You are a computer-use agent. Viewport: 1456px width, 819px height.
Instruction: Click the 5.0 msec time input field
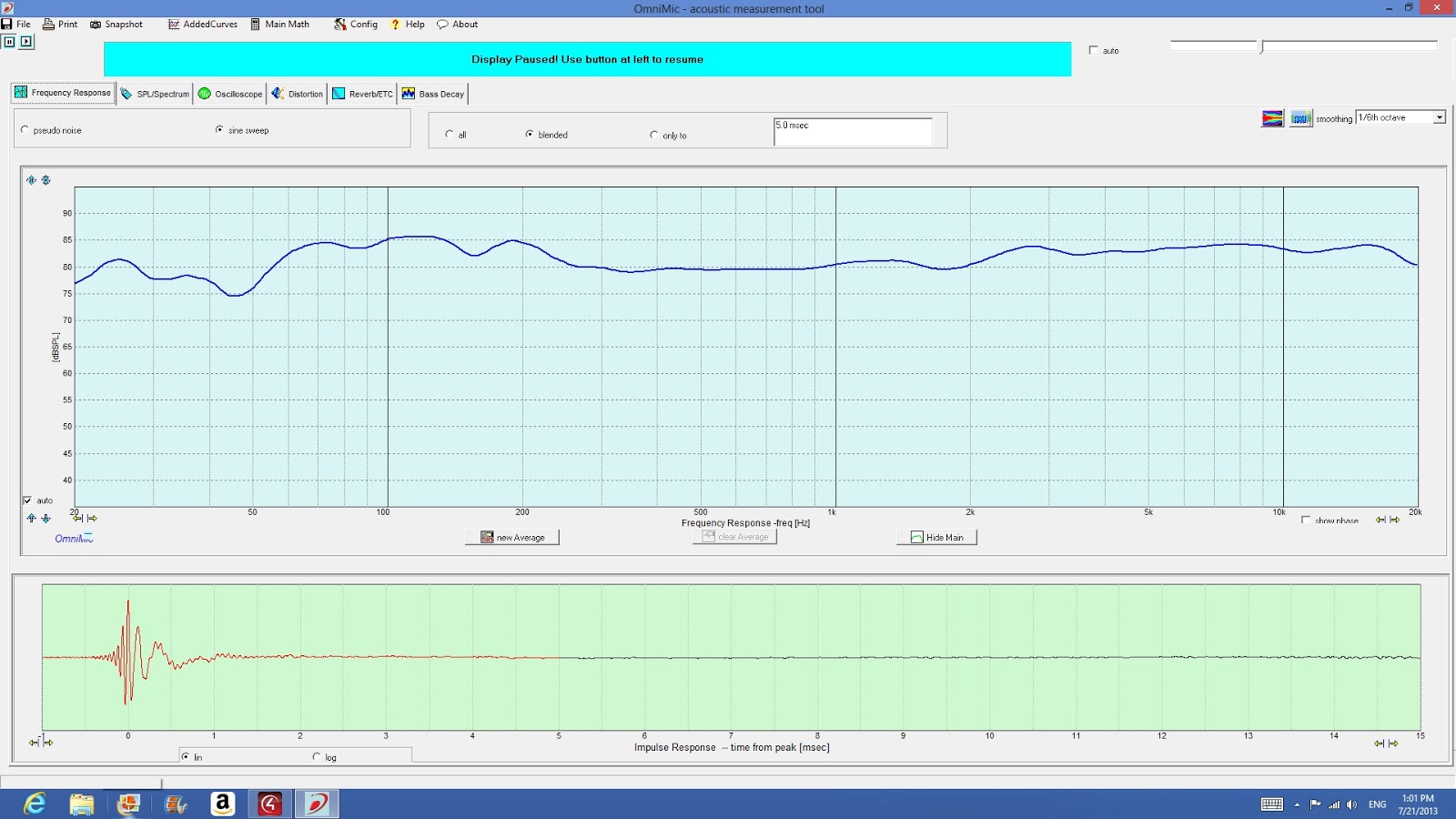click(x=853, y=132)
